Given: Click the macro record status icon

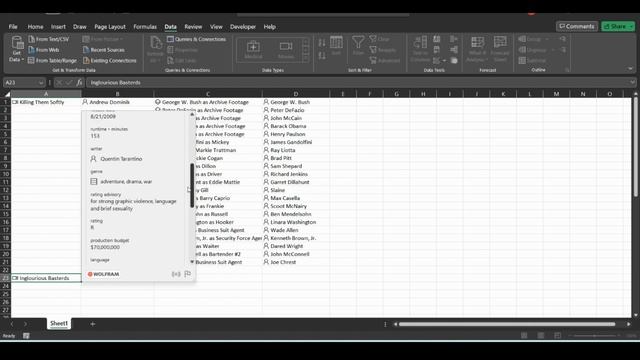Looking at the screenshot, I should tap(26, 336).
